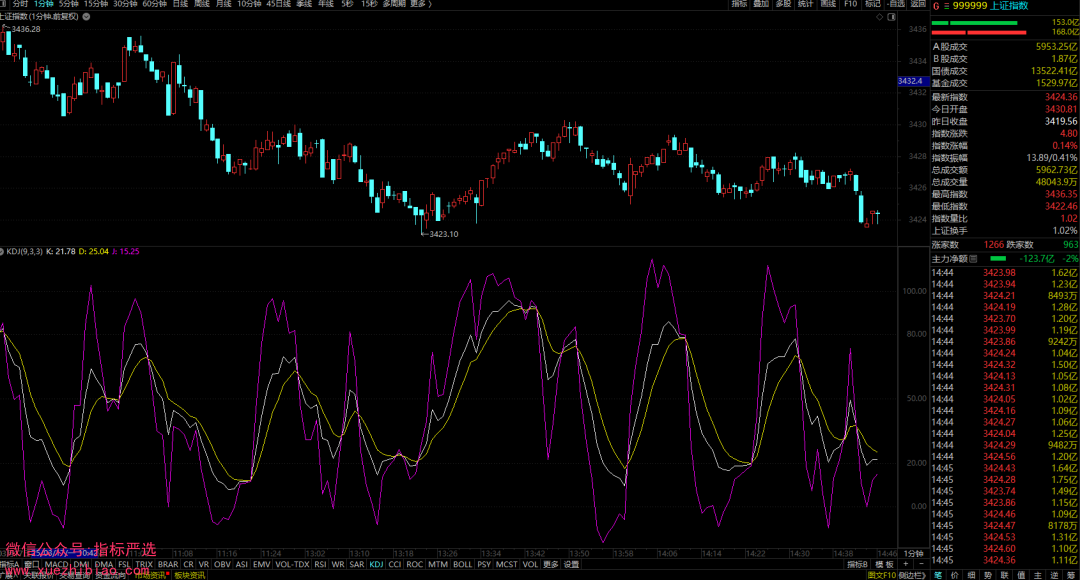Click the red G icon beside 999999
This screenshot has width=1080, height=580.
point(936,6)
